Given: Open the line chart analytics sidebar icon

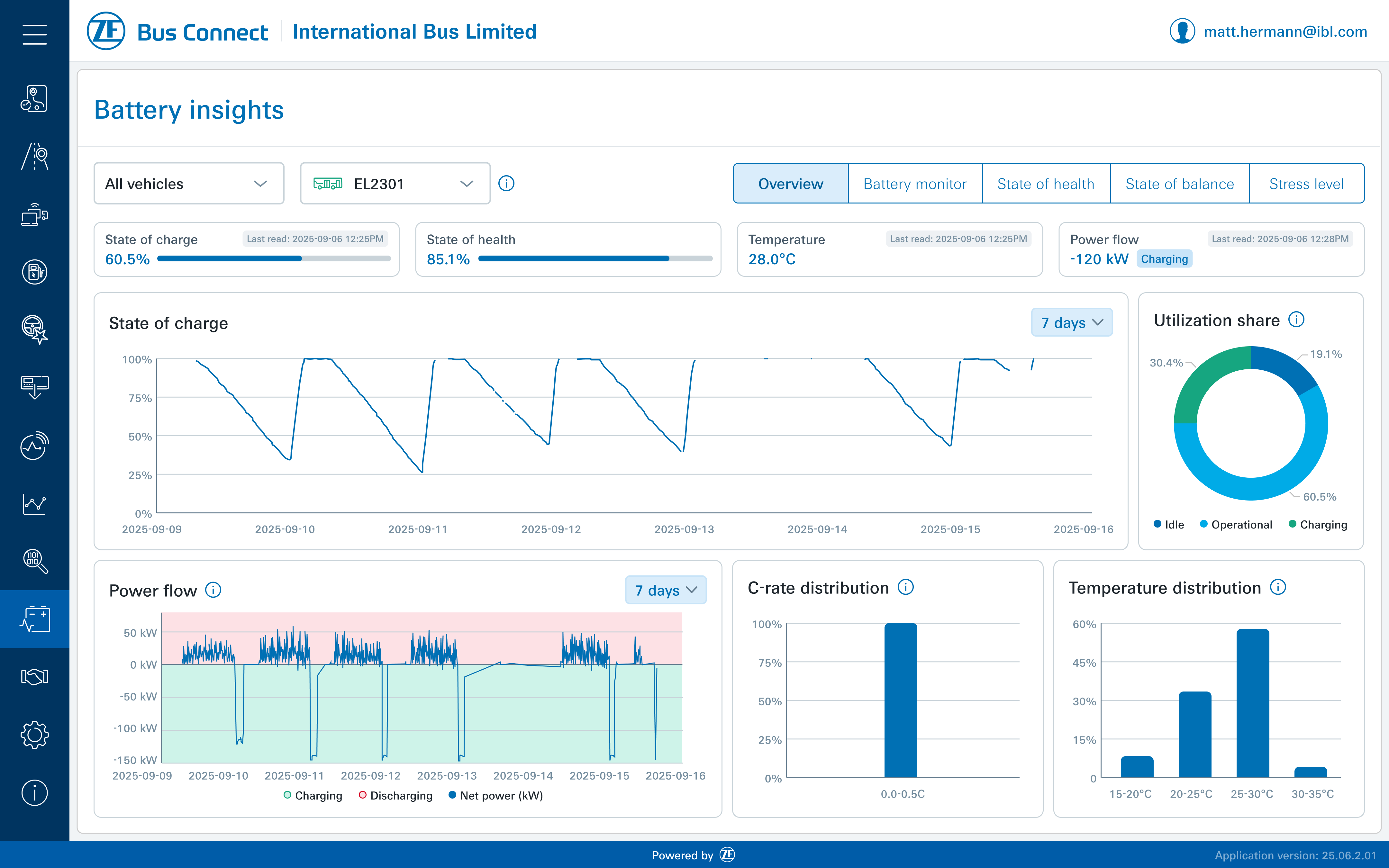Looking at the screenshot, I should point(34,503).
